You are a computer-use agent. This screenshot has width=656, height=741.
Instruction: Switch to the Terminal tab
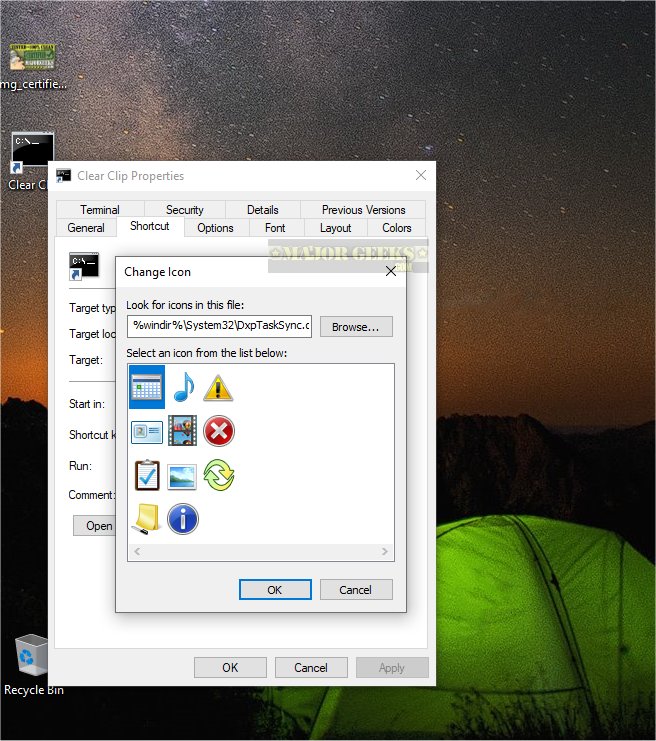pos(100,209)
